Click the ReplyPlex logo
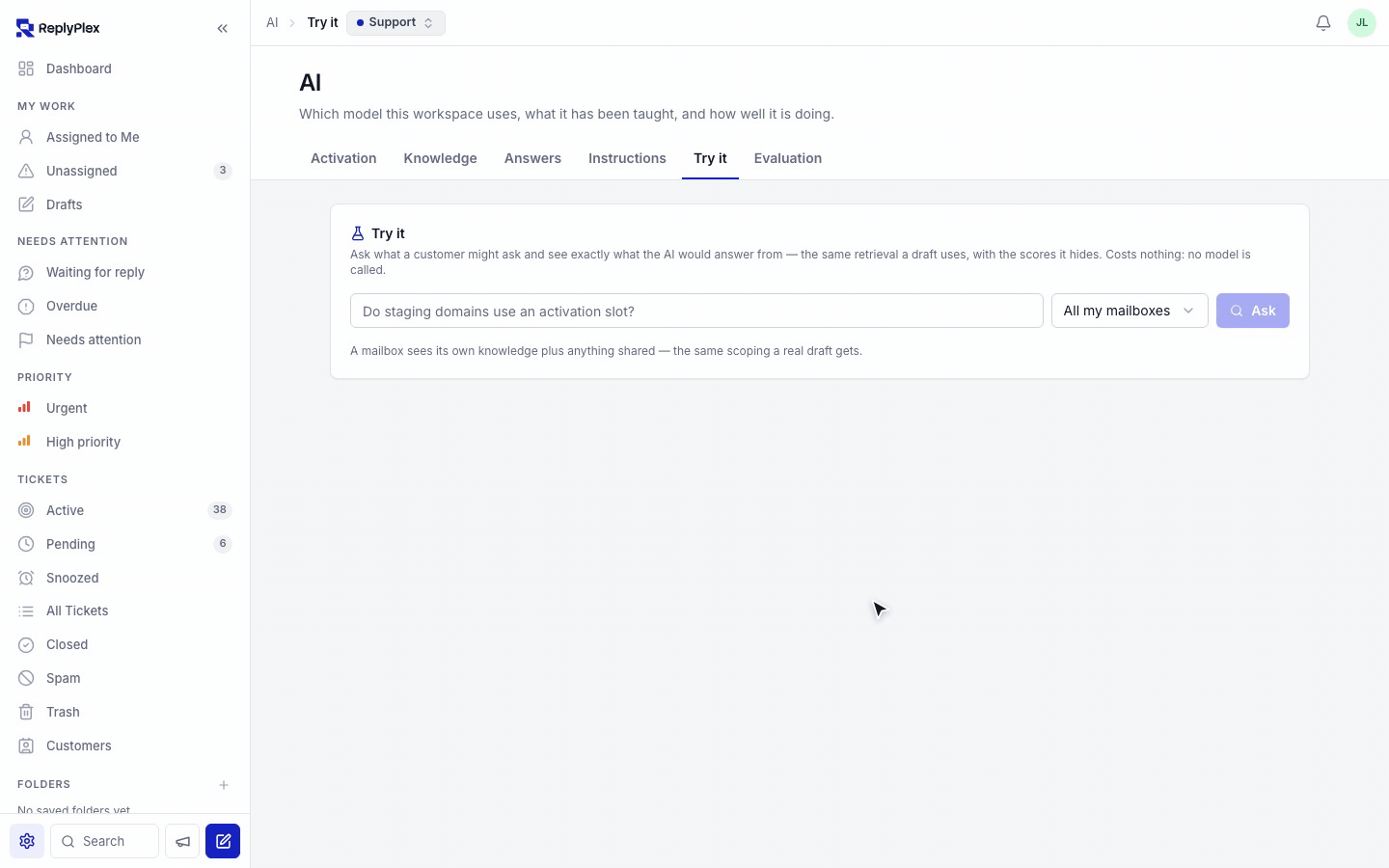Image resolution: width=1389 pixels, height=868 pixels. pos(58,28)
